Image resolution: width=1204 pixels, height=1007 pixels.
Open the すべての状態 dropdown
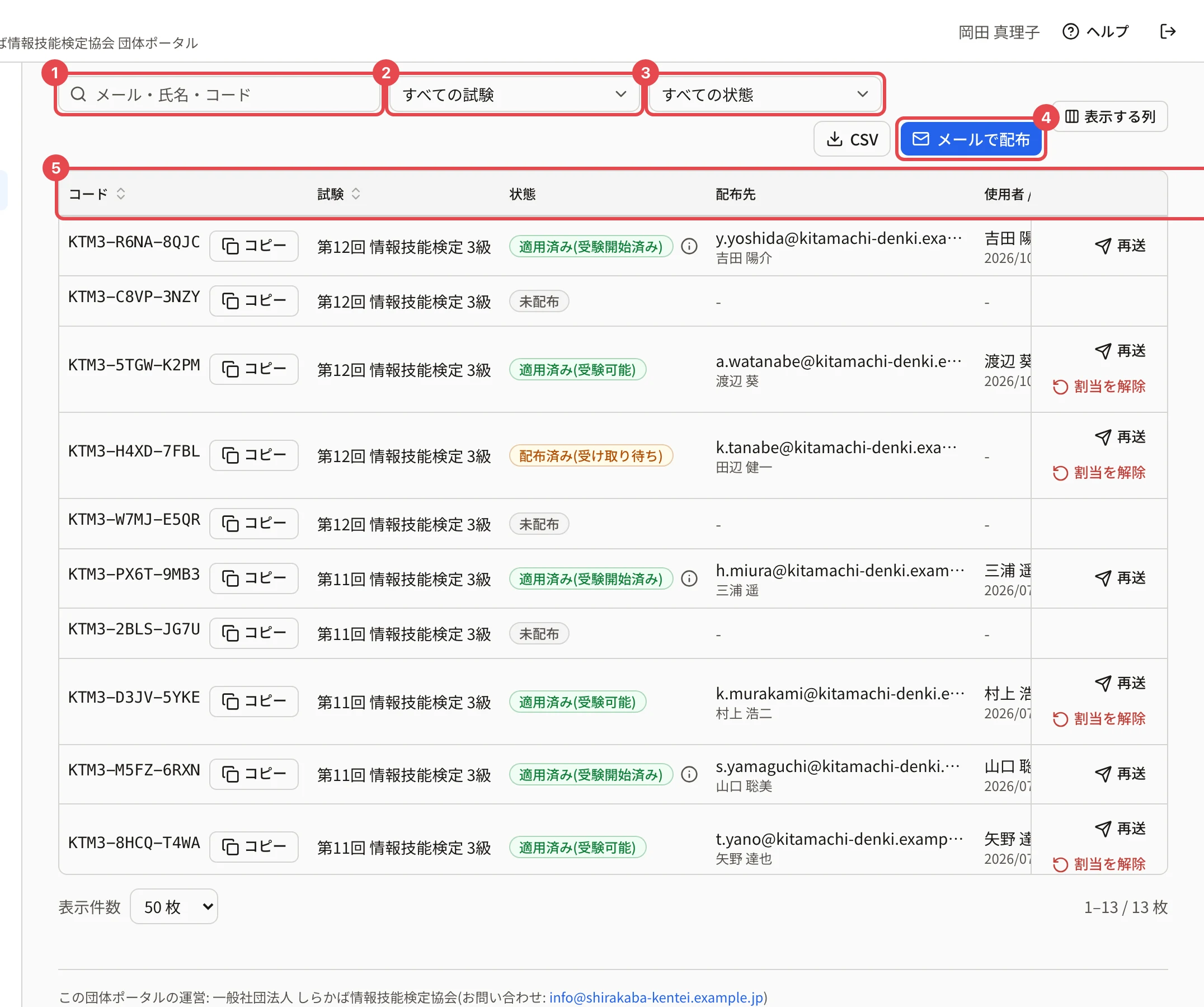[765, 95]
